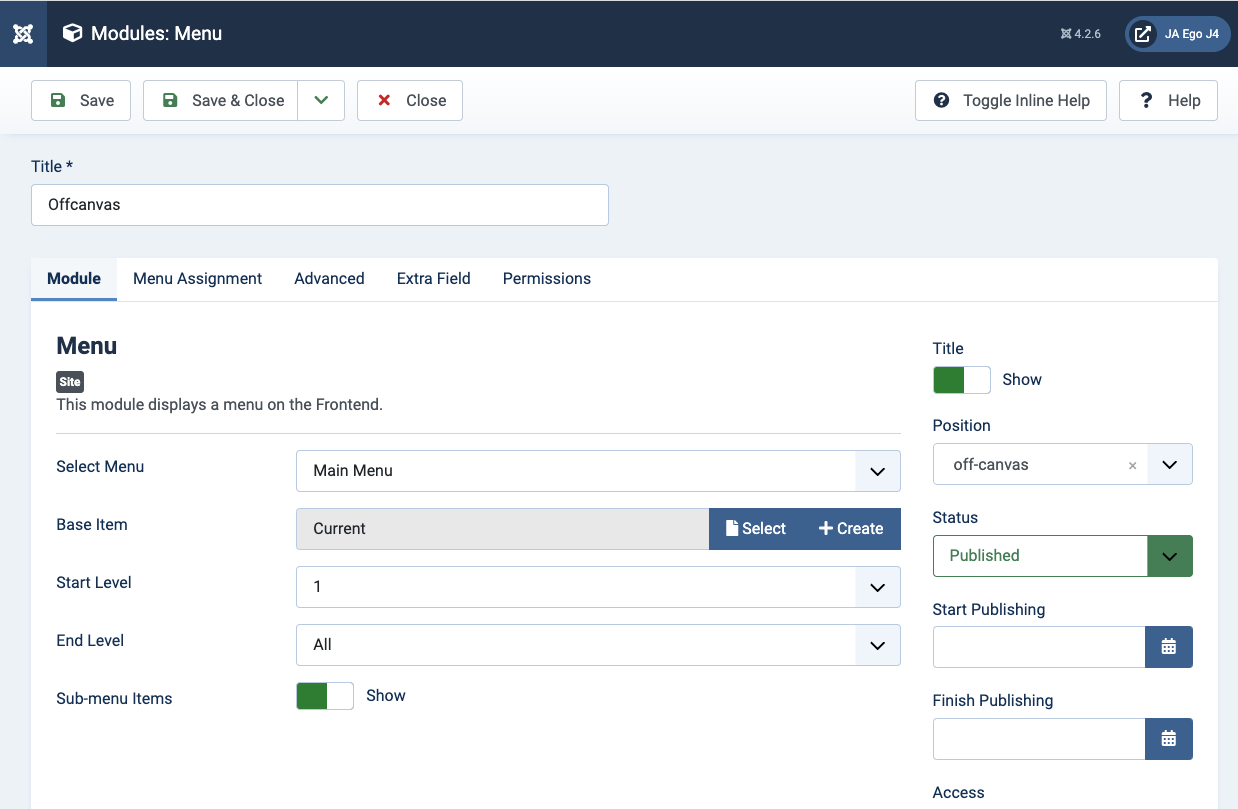Viewport: 1238px width, 809px height.
Task: Toggle the Title Show switch
Action: point(961,380)
